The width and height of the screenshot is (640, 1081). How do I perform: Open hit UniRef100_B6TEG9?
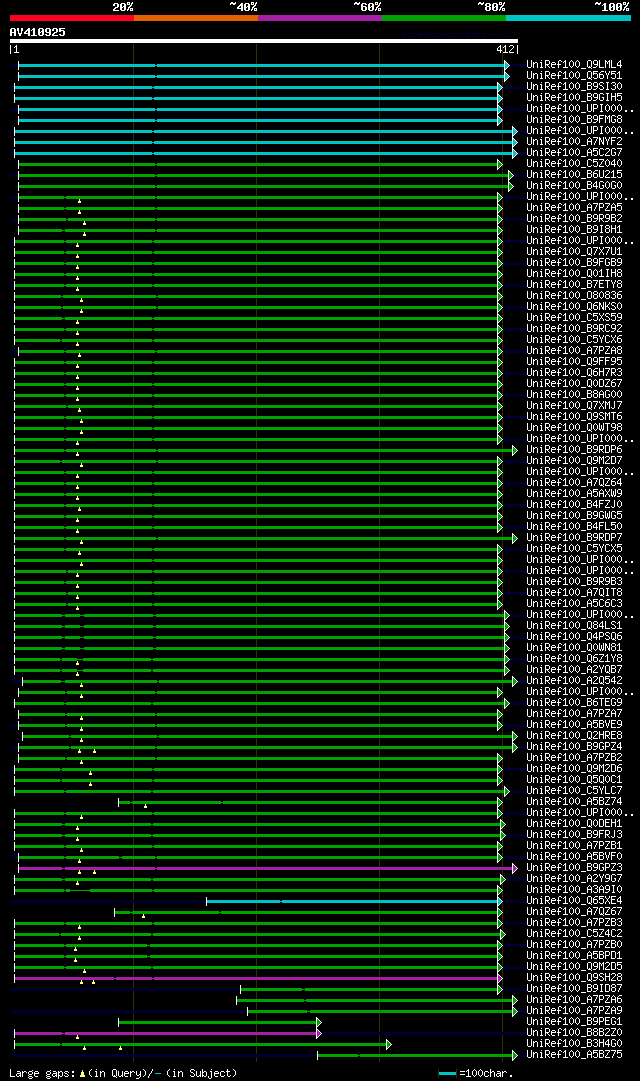tap(574, 703)
